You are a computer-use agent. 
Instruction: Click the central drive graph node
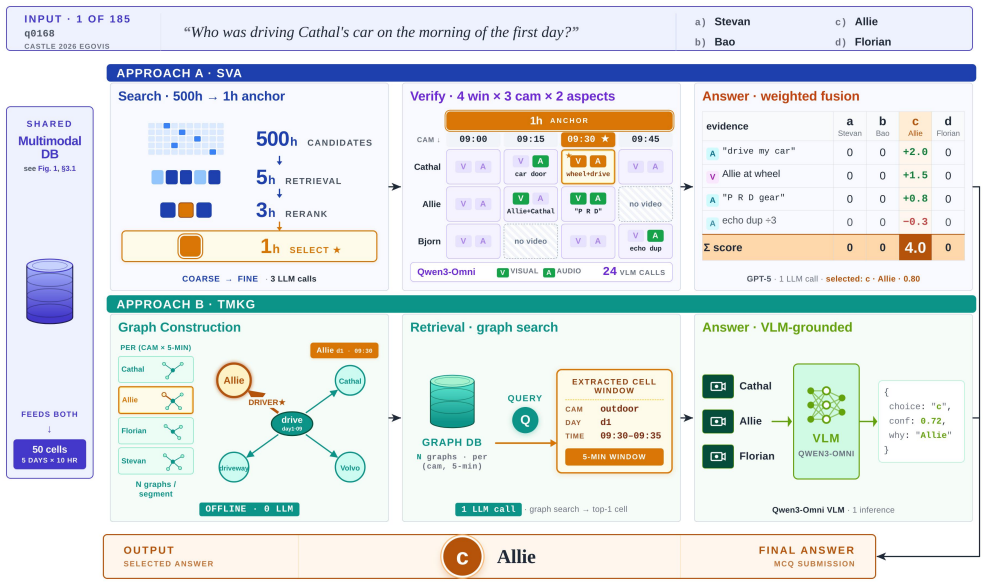(291, 422)
